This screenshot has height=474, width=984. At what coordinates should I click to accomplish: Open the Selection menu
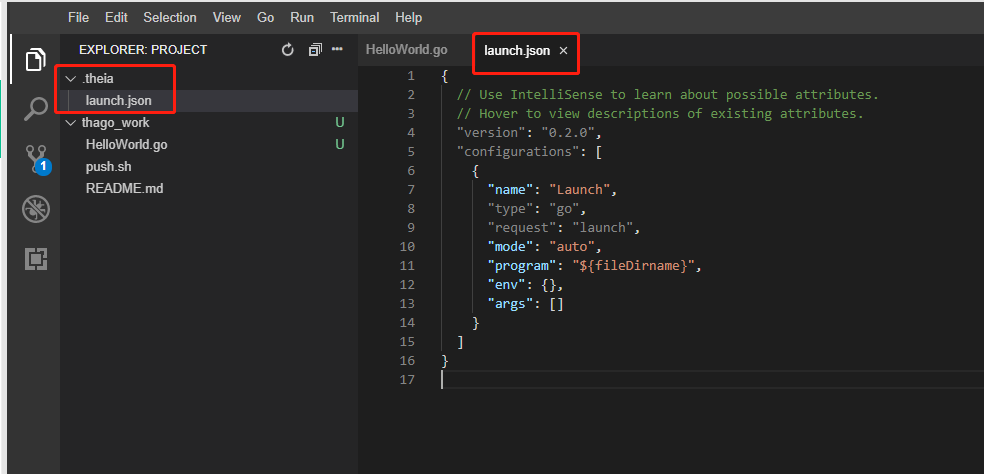tap(169, 18)
